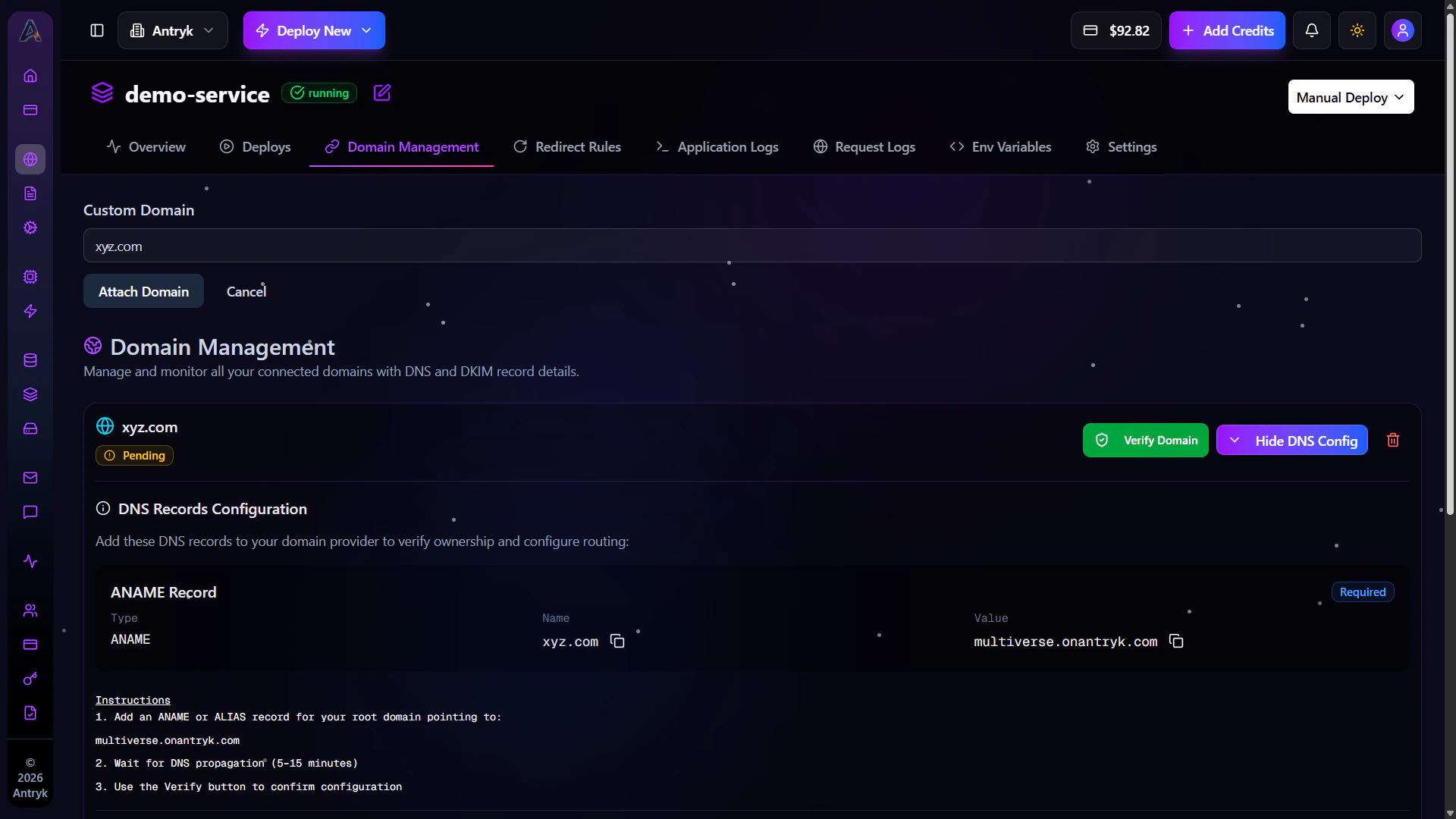
Task: Click the xyz.com domain title
Action: coord(149,427)
